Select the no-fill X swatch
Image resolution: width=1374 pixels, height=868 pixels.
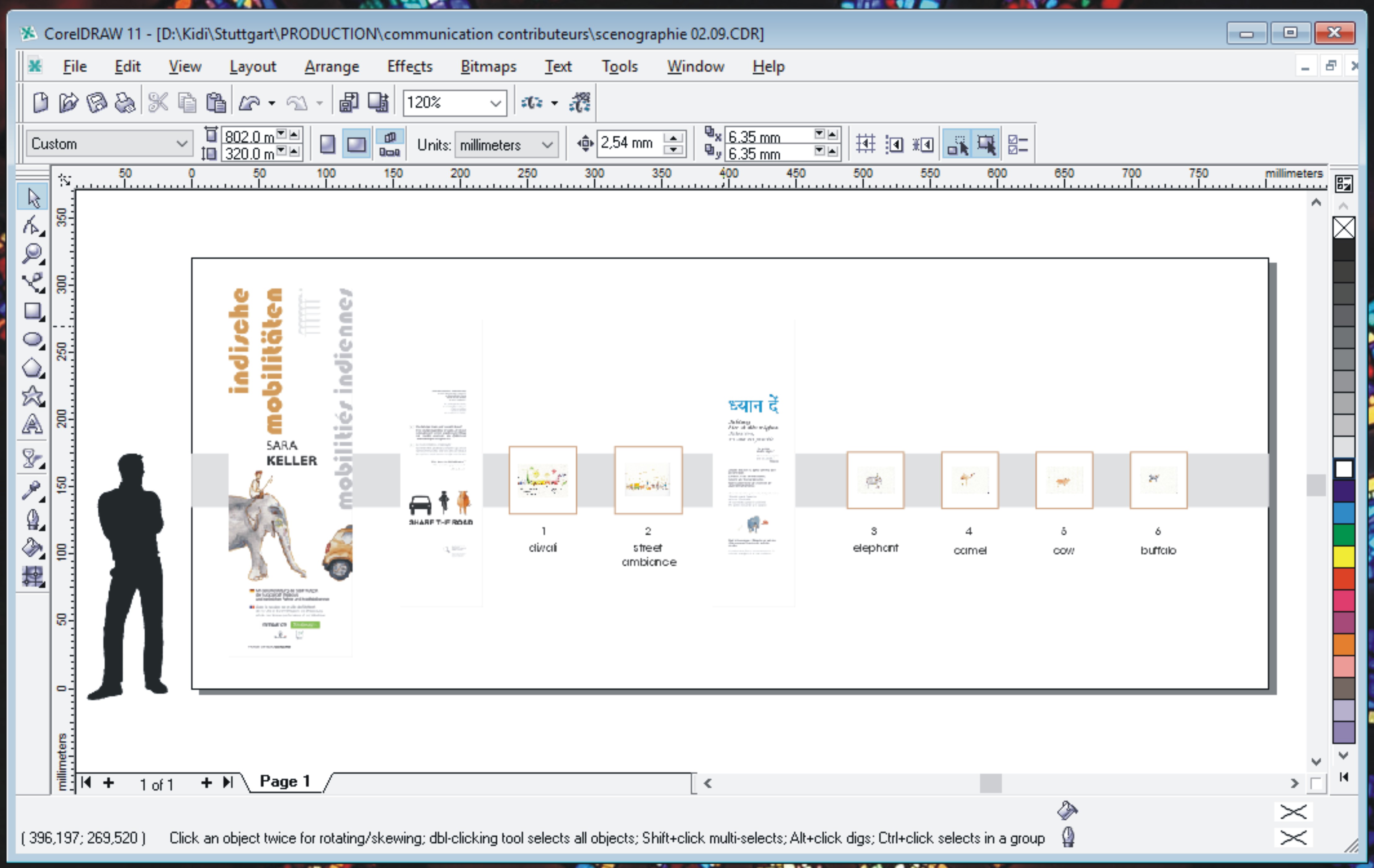pos(1344,228)
